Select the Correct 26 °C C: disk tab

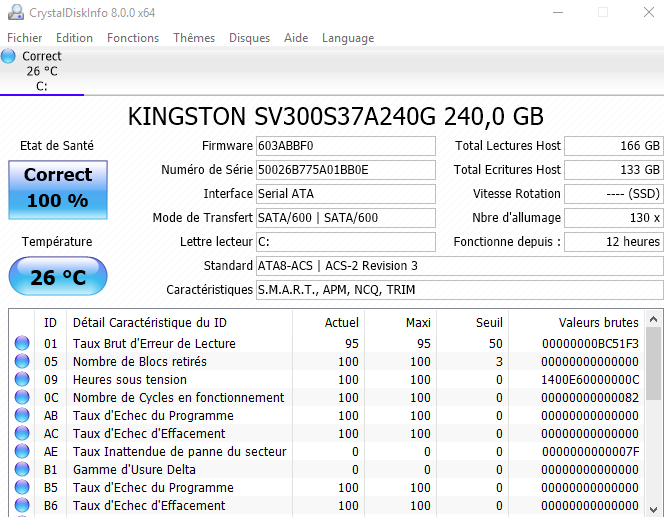pyautogui.click(x=42, y=71)
